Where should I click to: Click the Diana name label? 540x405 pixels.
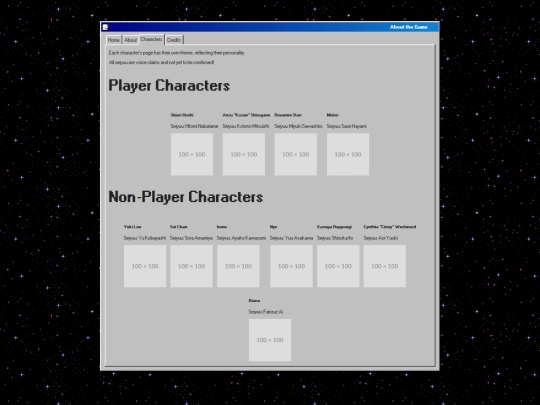tap(255, 301)
